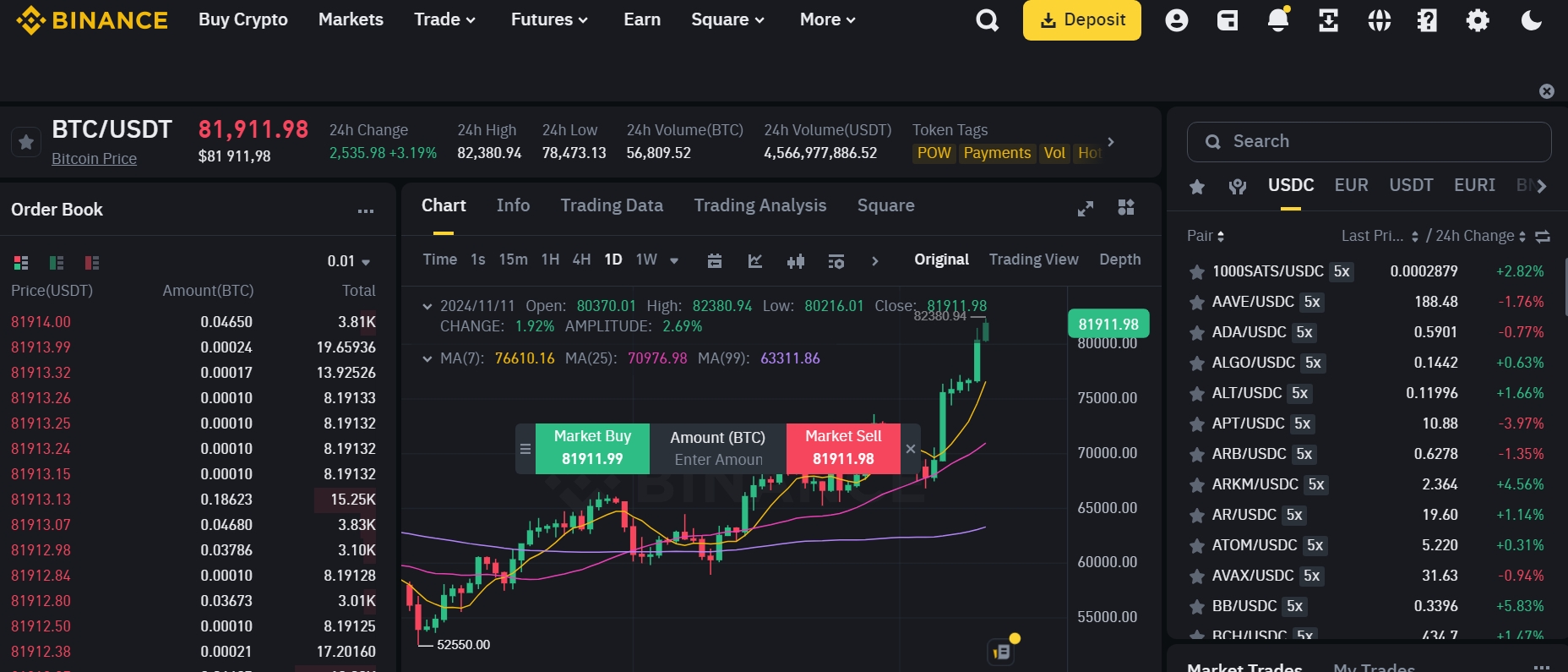This screenshot has width=1568, height=672.
Task: Go to Buy Crypto
Action: pyautogui.click(x=243, y=19)
